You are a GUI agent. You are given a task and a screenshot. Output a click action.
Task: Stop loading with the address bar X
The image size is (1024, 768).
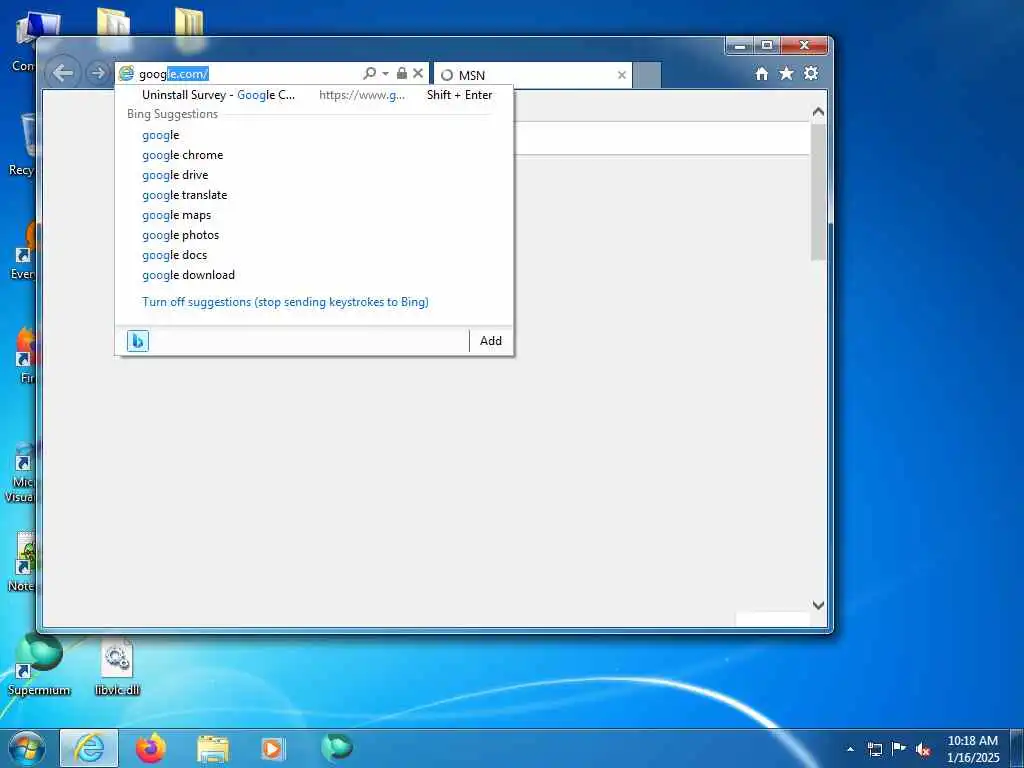418,73
